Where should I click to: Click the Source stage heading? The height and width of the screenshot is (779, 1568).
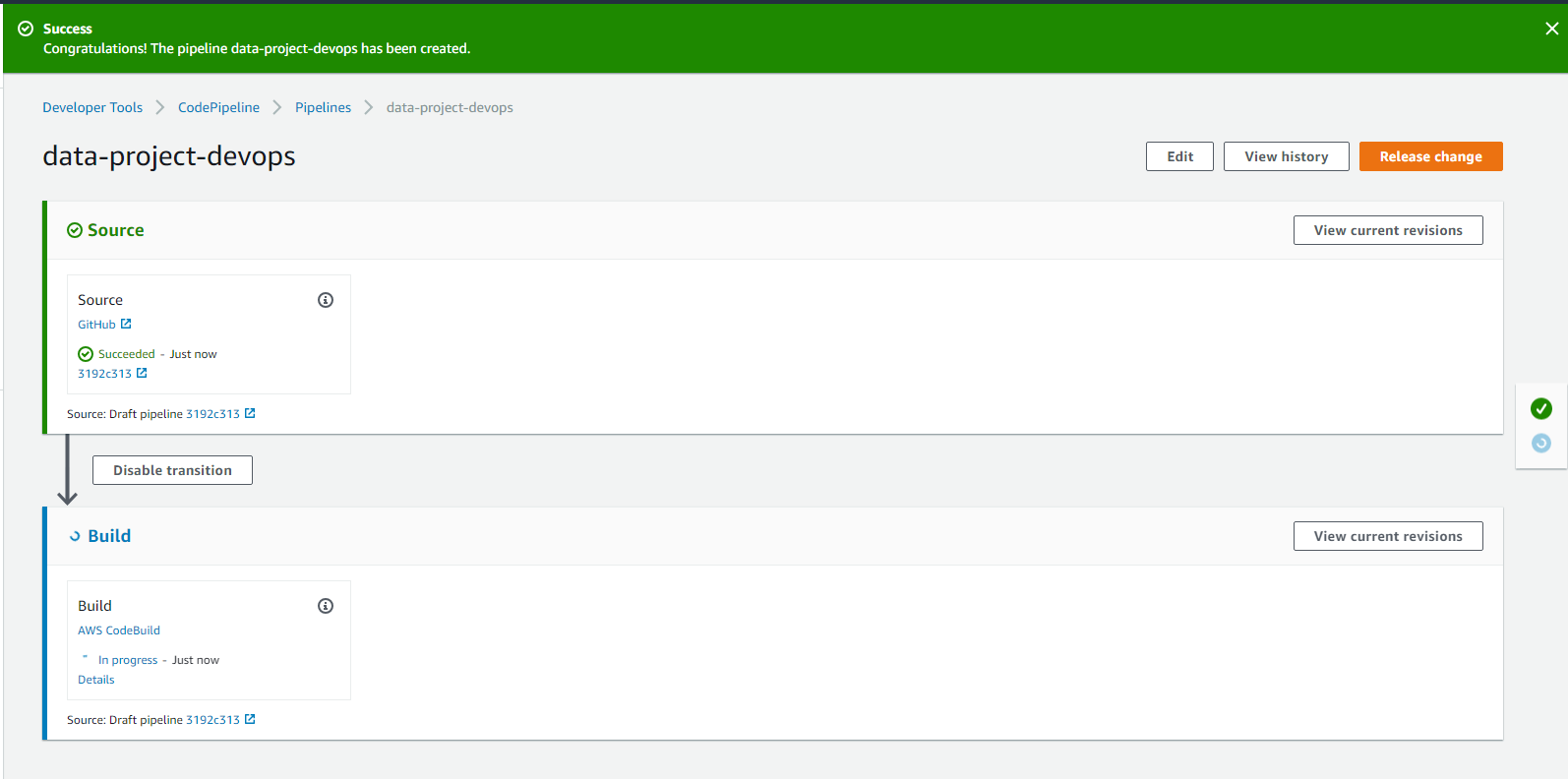pyautogui.click(x=116, y=230)
